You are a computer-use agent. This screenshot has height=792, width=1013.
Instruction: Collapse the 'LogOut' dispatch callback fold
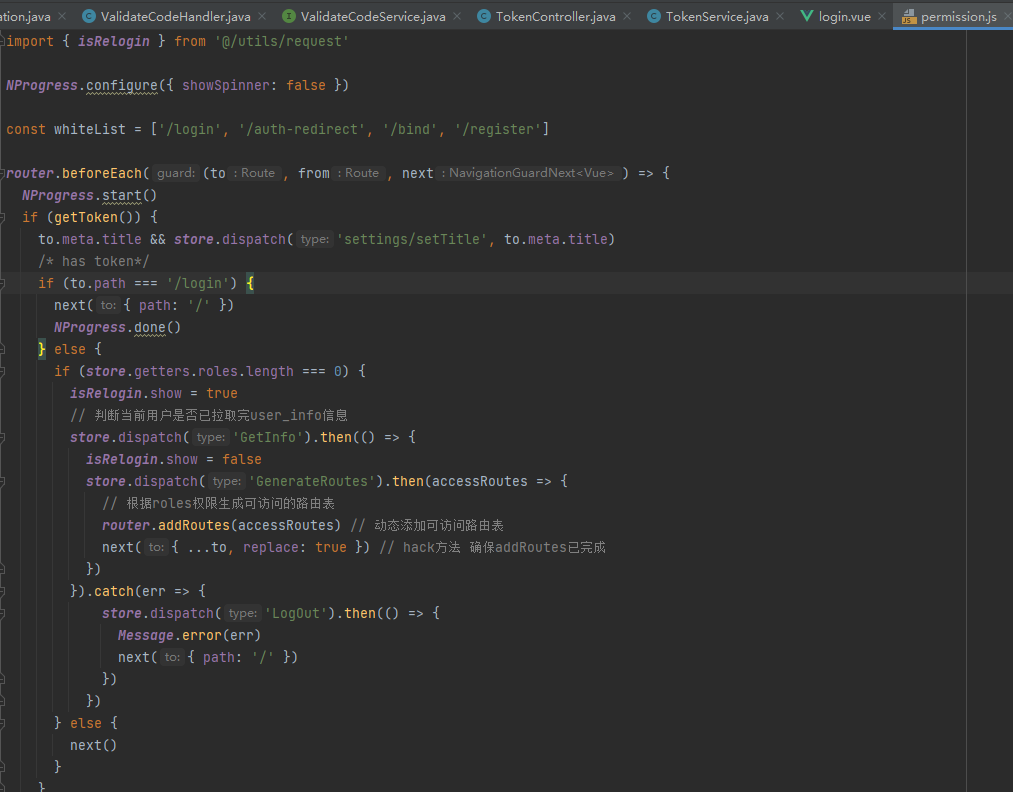(3, 613)
